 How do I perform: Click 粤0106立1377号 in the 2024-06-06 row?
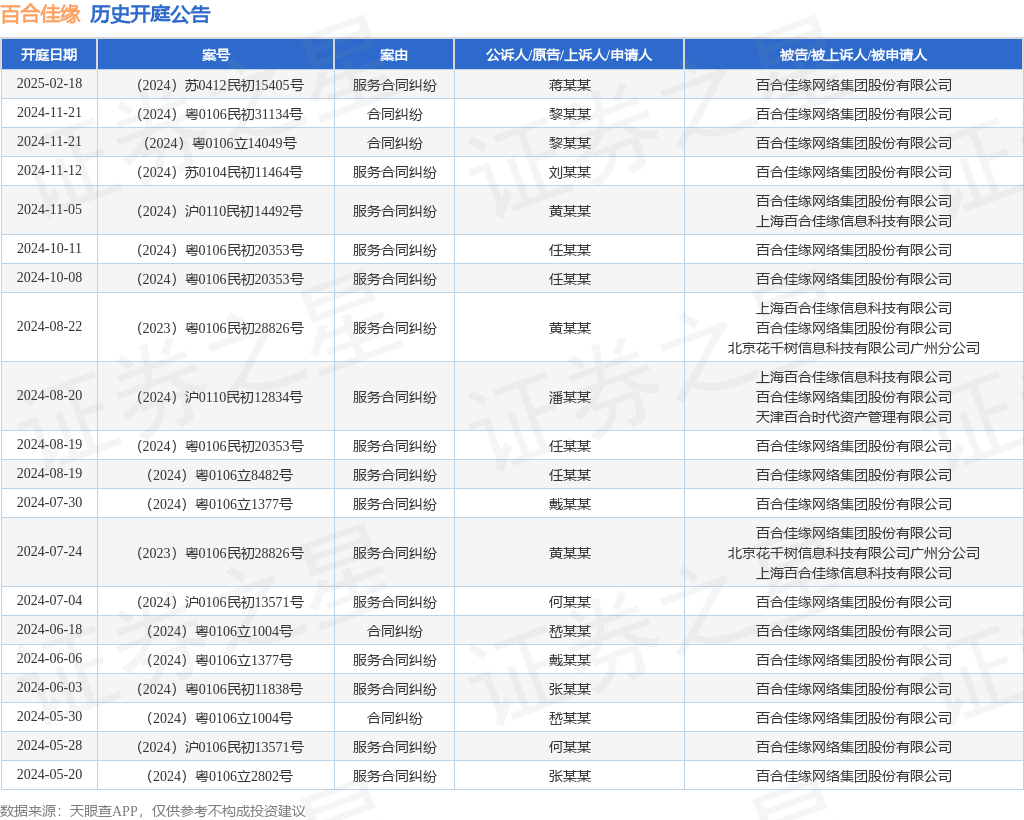220,660
